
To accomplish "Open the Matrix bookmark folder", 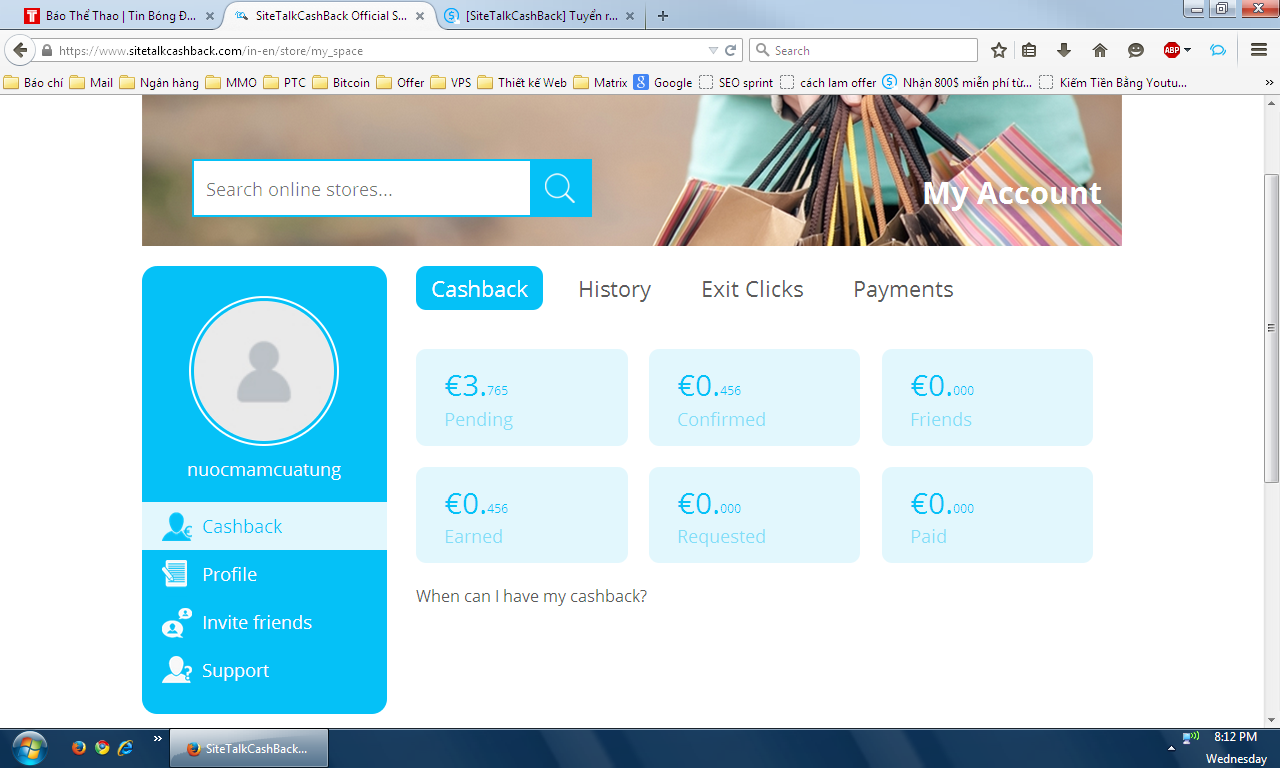I will [x=600, y=83].
